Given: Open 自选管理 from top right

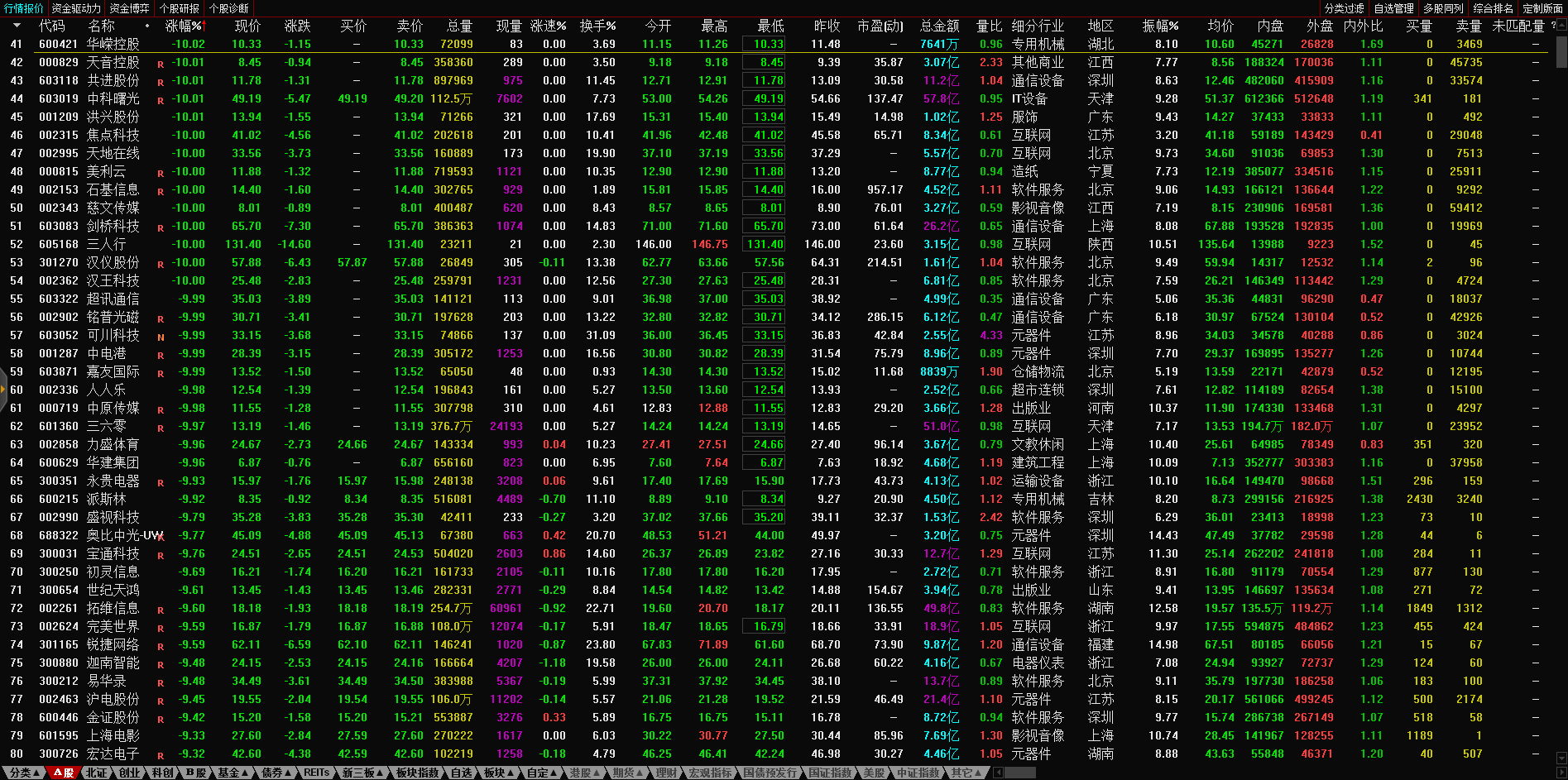Looking at the screenshot, I should tap(1393, 8).
